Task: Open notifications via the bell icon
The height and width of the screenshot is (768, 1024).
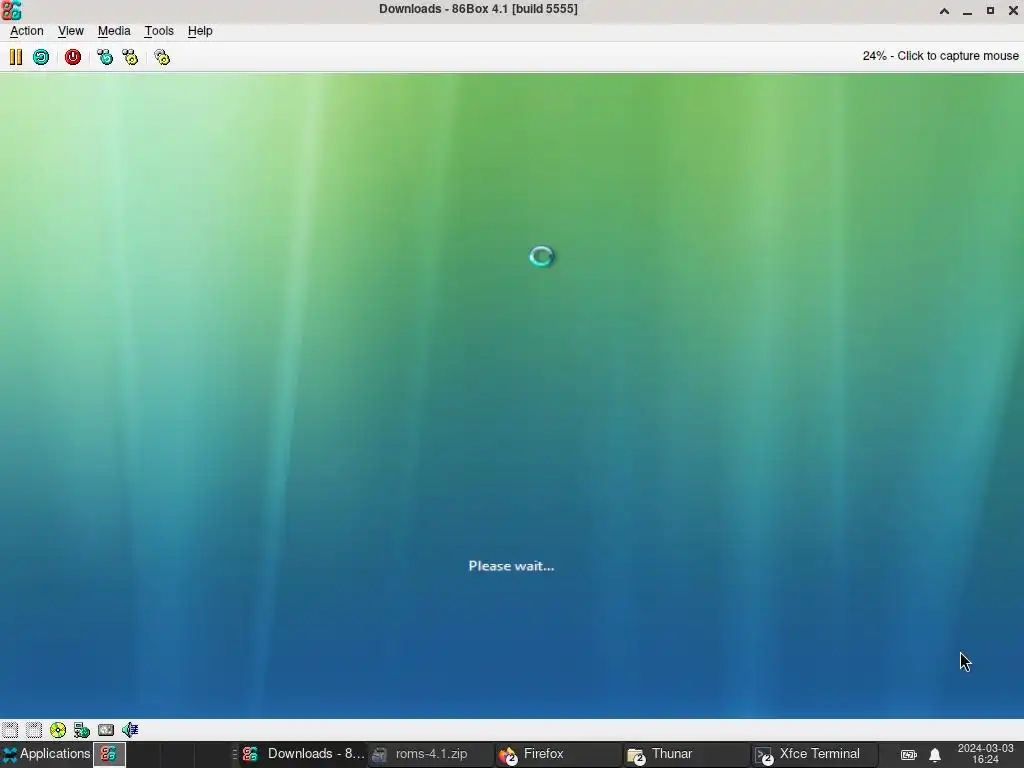Action: tap(935, 755)
